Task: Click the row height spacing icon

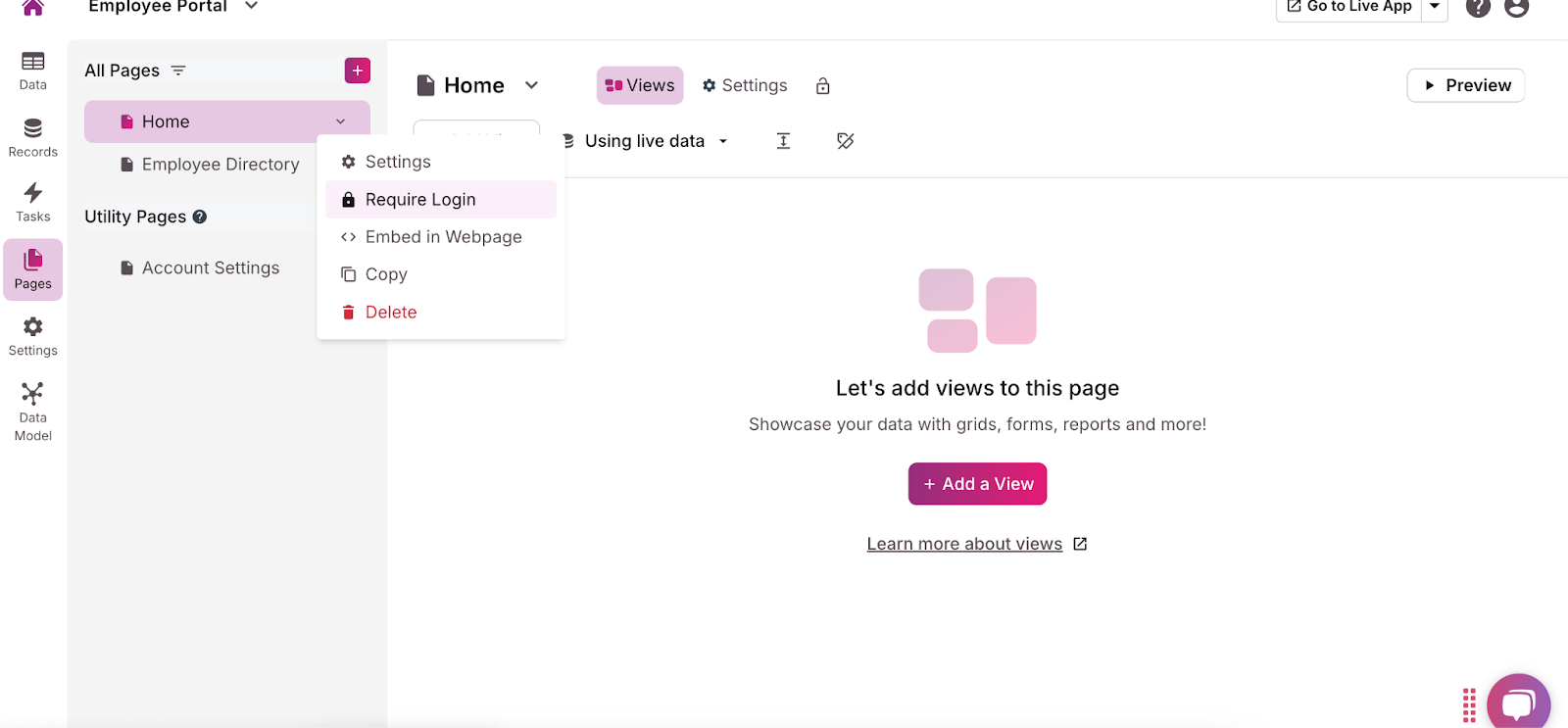Action: pyautogui.click(x=783, y=141)
